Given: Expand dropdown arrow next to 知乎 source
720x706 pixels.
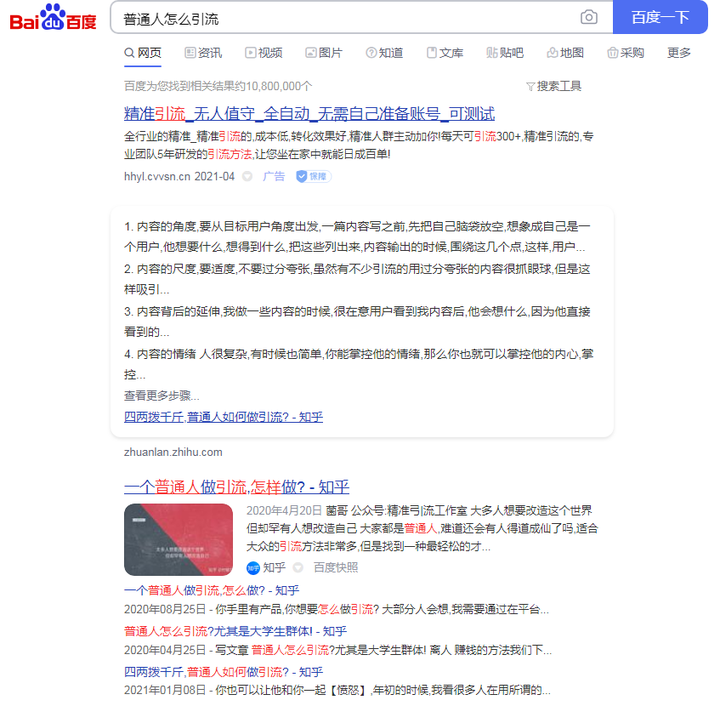Looking at the screenshot, I should [x=298, y=568].
